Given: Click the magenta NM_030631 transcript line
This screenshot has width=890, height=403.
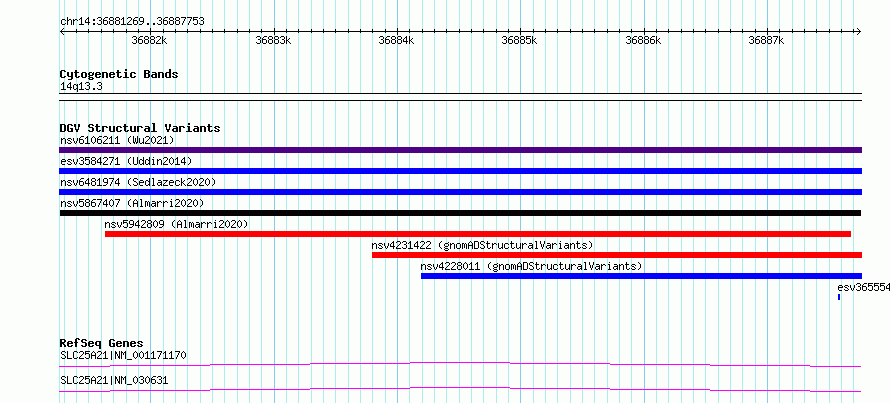Looking at the screenshot, I should (460, 389).
